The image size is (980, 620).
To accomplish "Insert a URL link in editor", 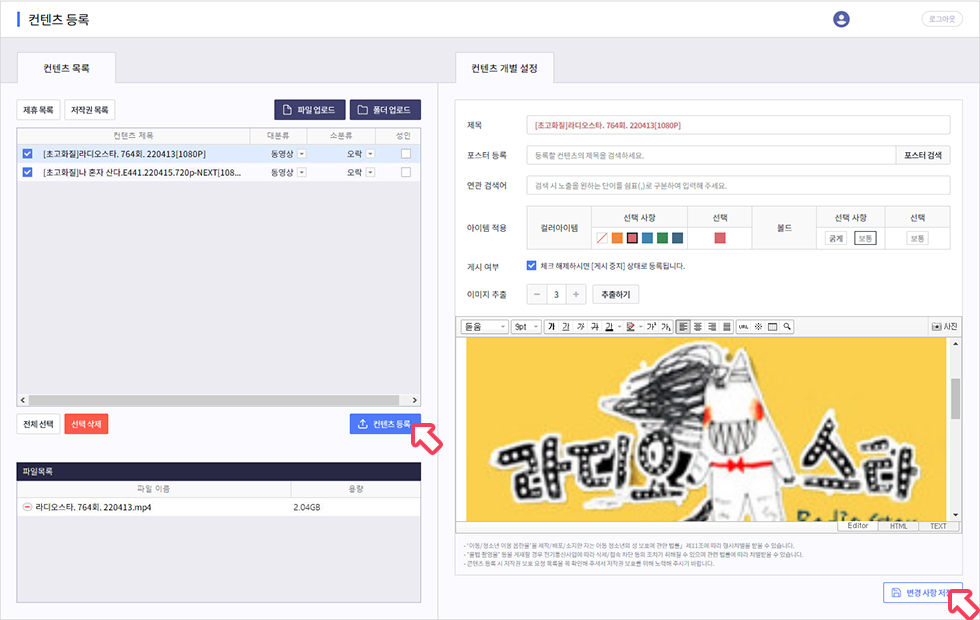I will point(743,327).
